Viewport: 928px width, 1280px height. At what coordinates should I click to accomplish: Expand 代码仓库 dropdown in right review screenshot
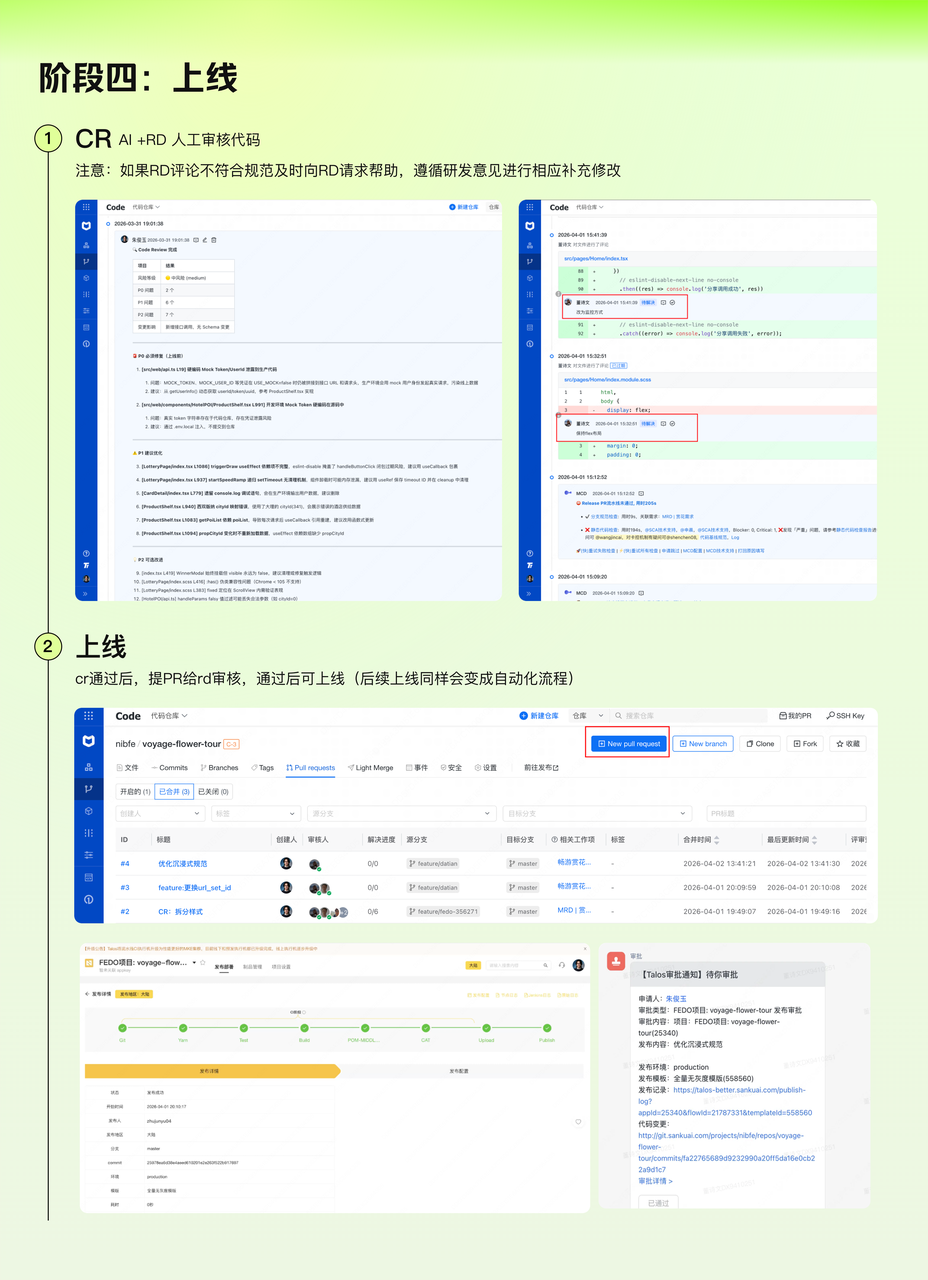[x=590, y=207]
